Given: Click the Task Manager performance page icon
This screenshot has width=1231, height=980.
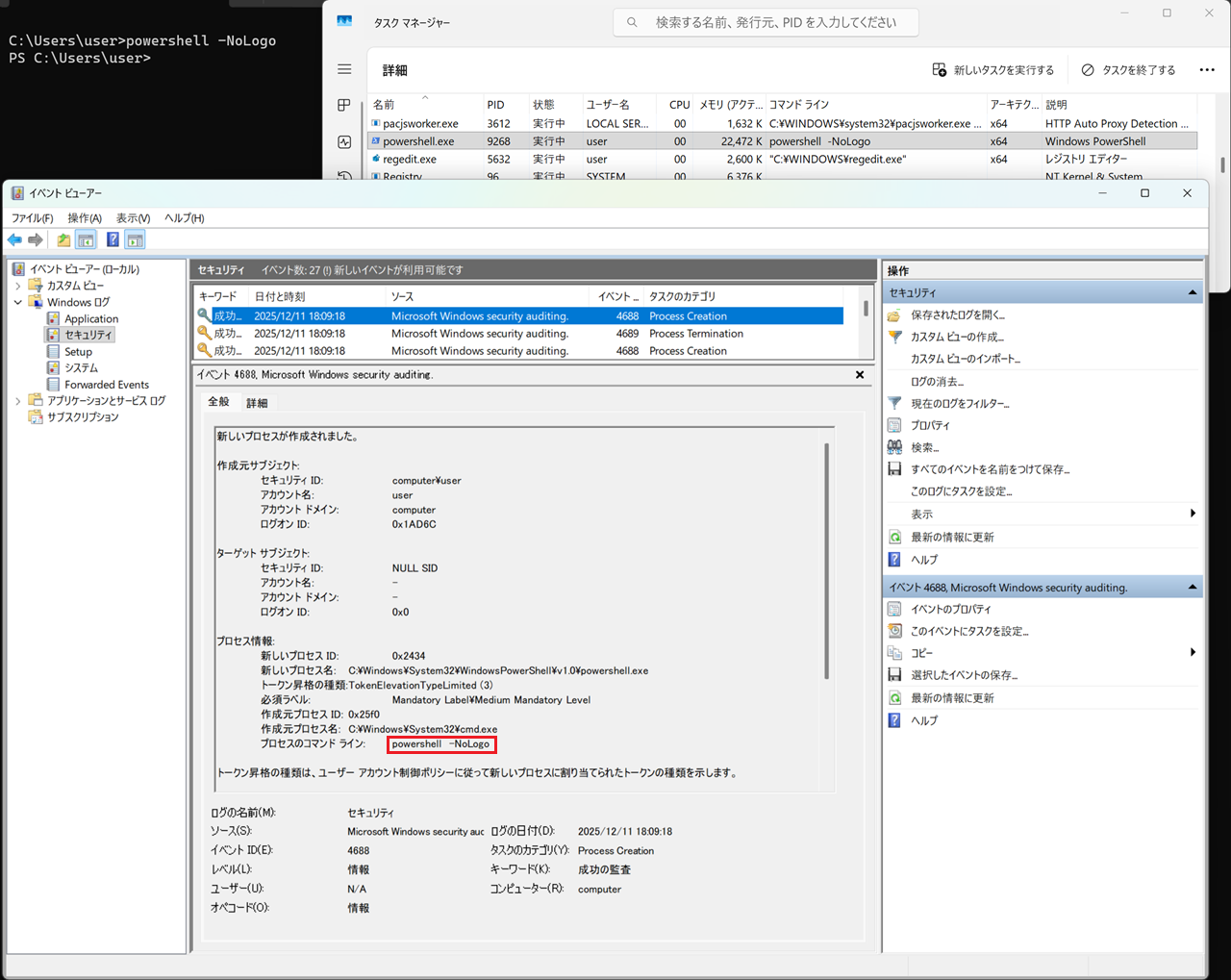Looking at the screenshot, I should pyautogui.click(x=344, y=141).
